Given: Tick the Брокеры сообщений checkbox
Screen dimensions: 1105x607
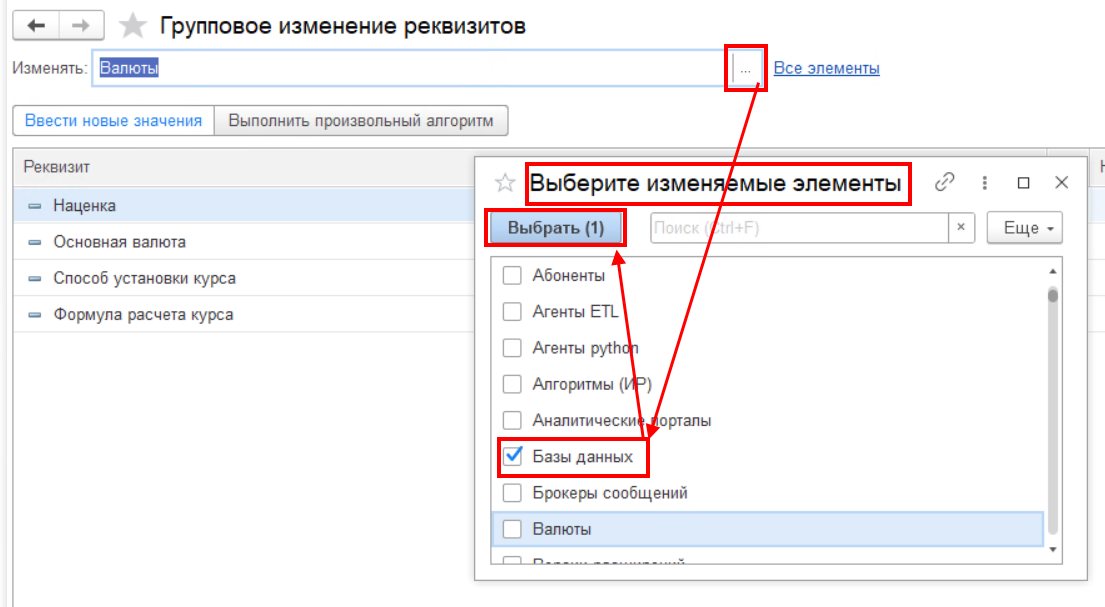Looking at the screenshot, I should (512, 493).
